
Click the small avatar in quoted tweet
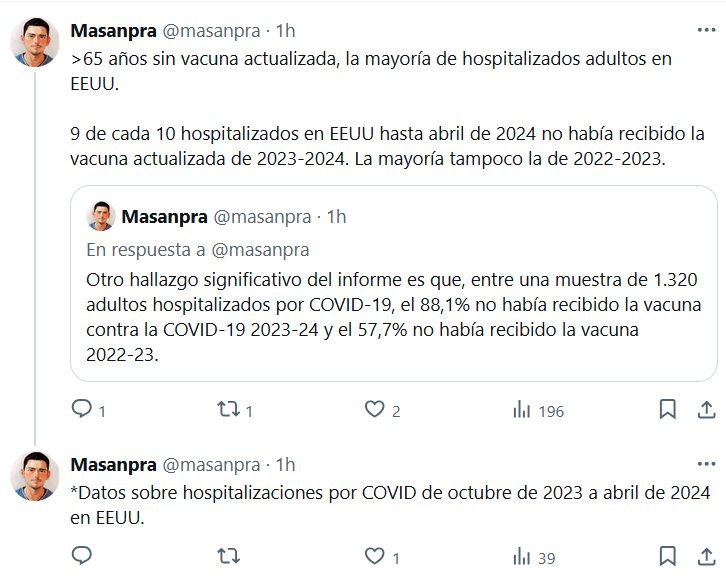[101, 216]
